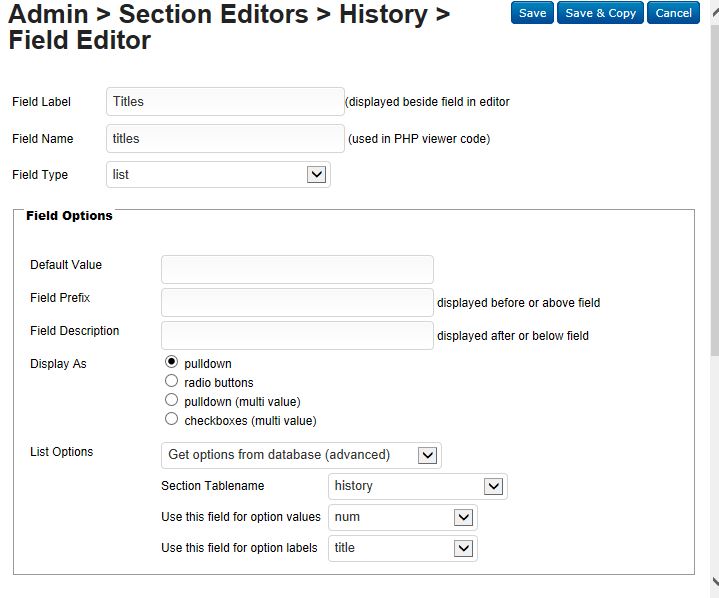Click the Default Value input field
719x598 pixels.
point(297,269)
